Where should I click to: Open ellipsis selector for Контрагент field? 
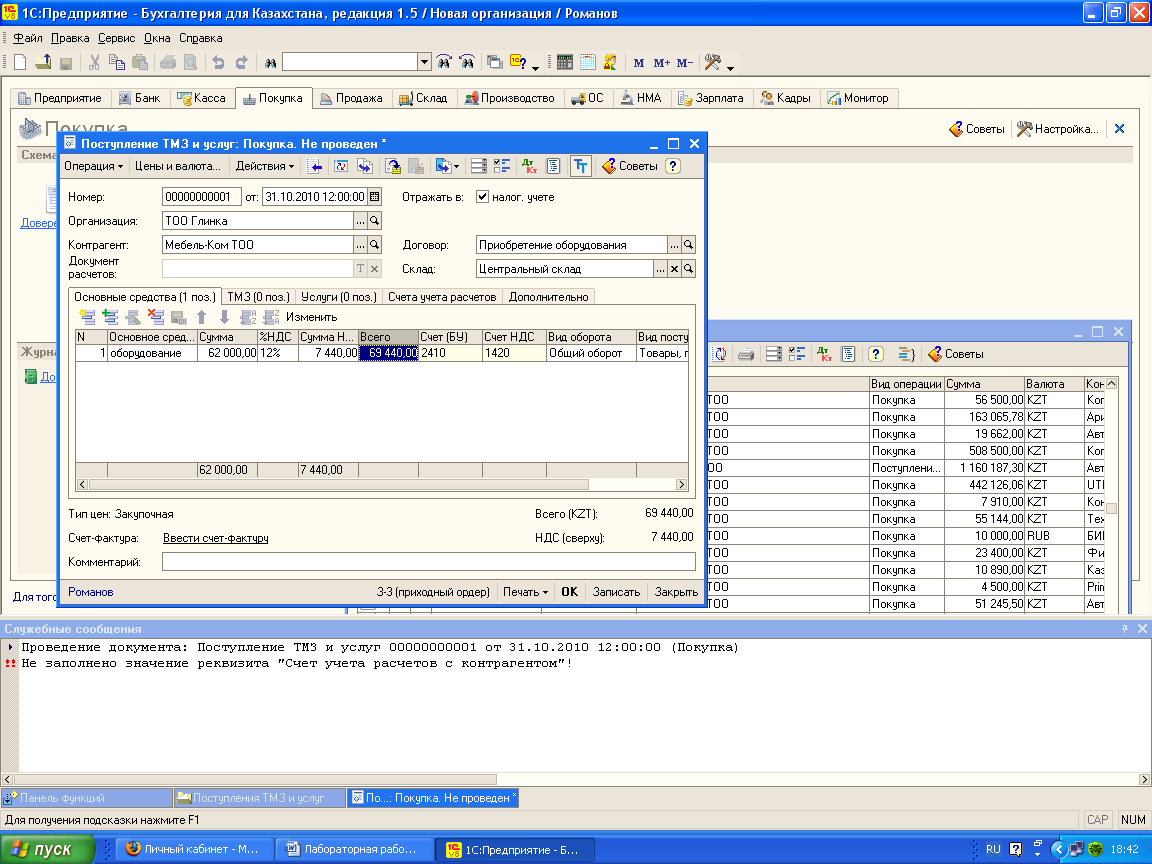(360, 245)
